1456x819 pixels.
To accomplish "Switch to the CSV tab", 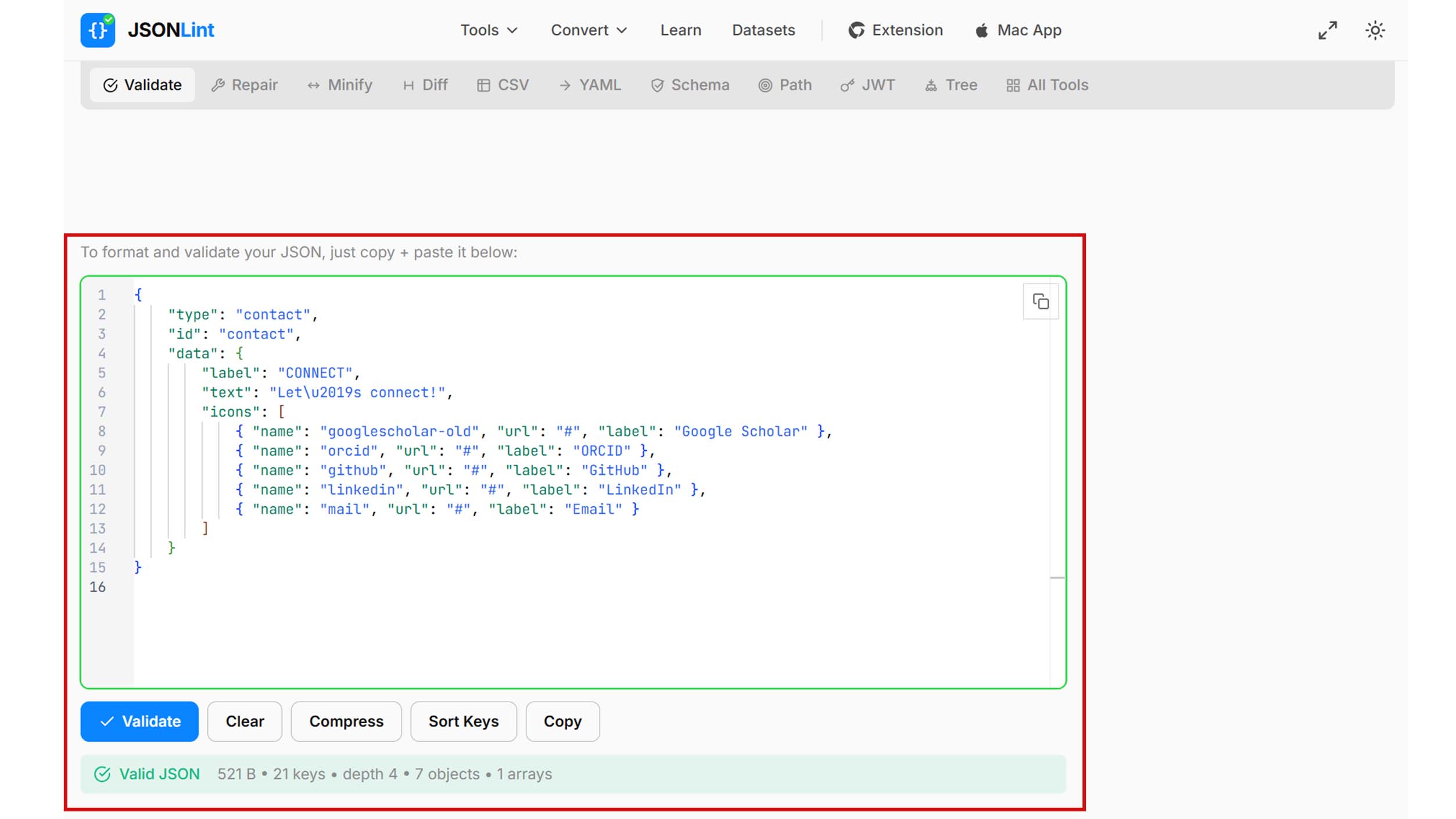I will (503, 85).
